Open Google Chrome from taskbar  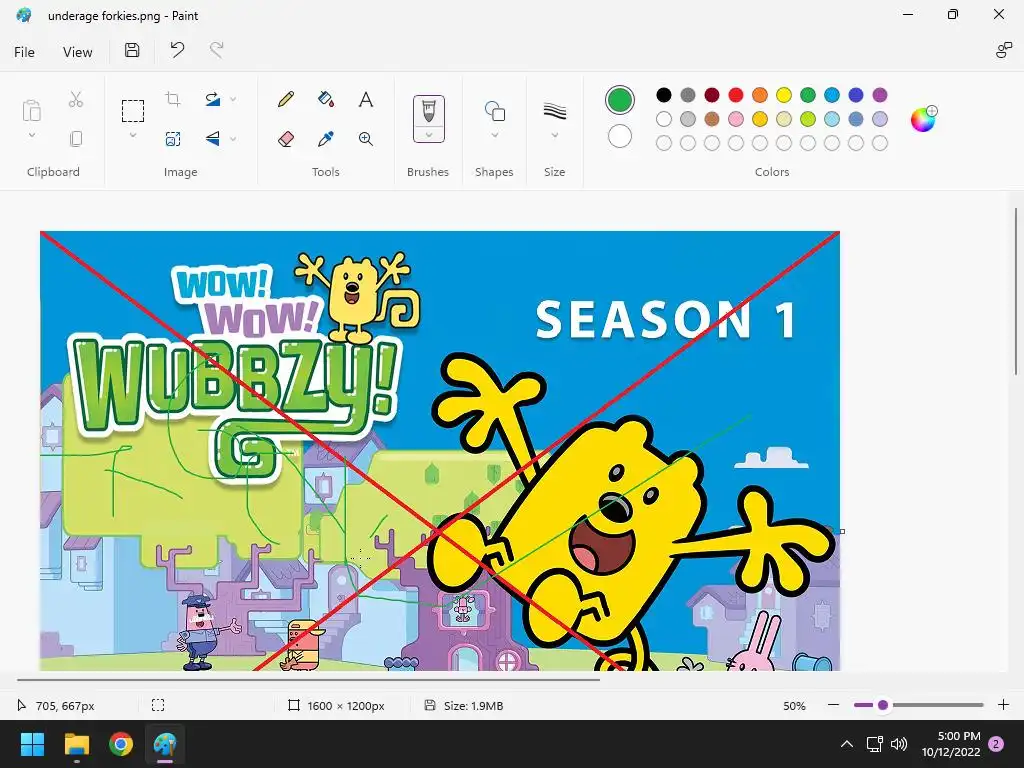[x=121, y=744]
